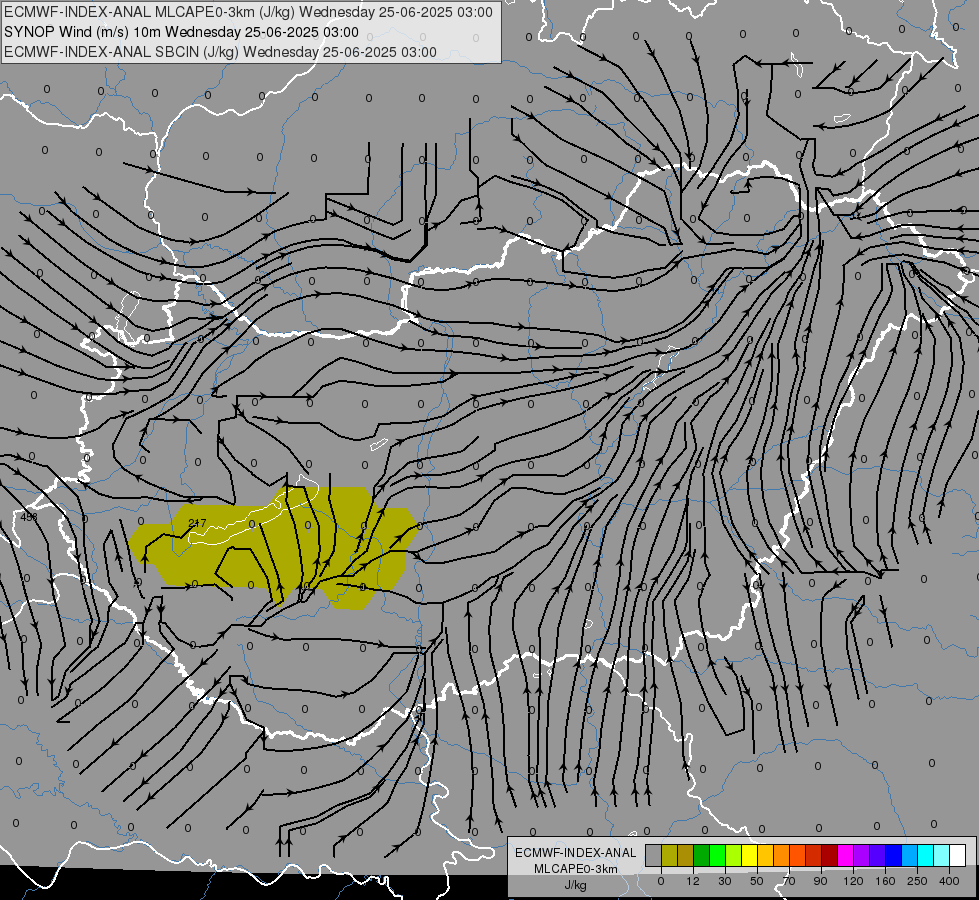Pick the lime yellow-green legend swatch

(733, 855)
